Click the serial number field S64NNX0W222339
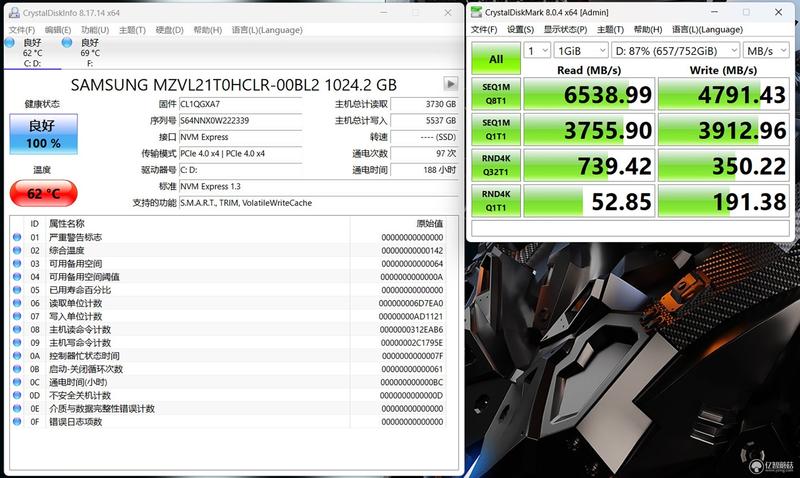This screenshot has height=478, width=800. click(x=240, y=120)
